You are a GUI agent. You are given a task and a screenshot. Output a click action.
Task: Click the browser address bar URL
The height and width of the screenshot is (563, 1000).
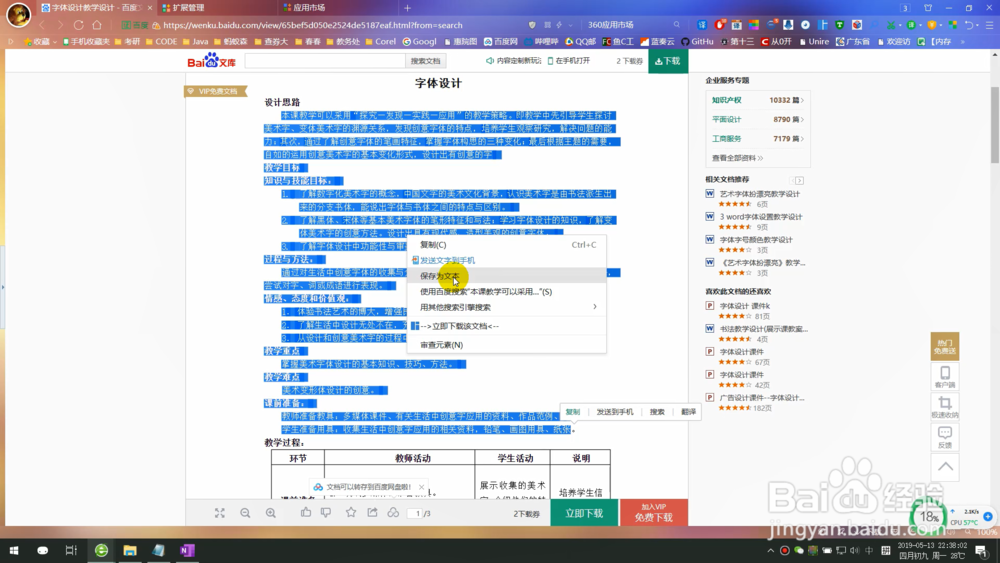tap(312, 25)
